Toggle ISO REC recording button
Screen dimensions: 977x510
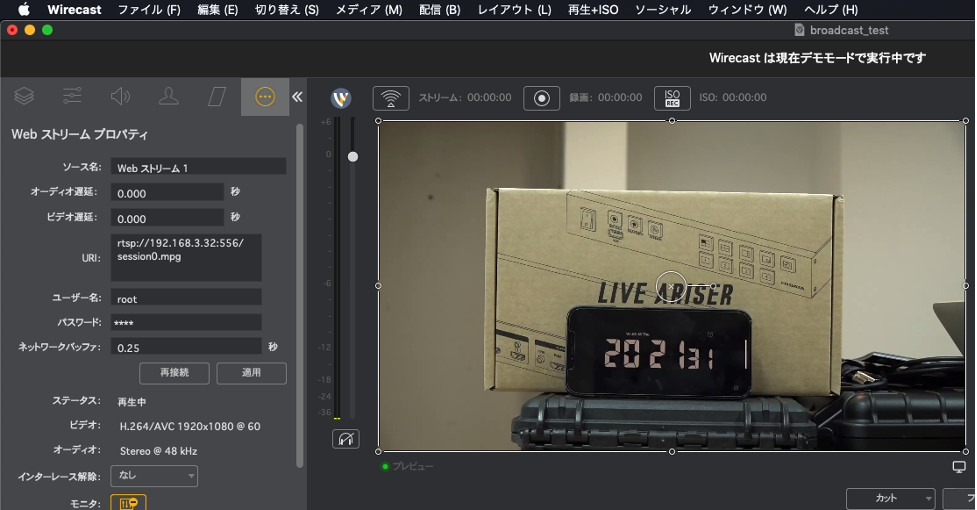coord(672,98)
